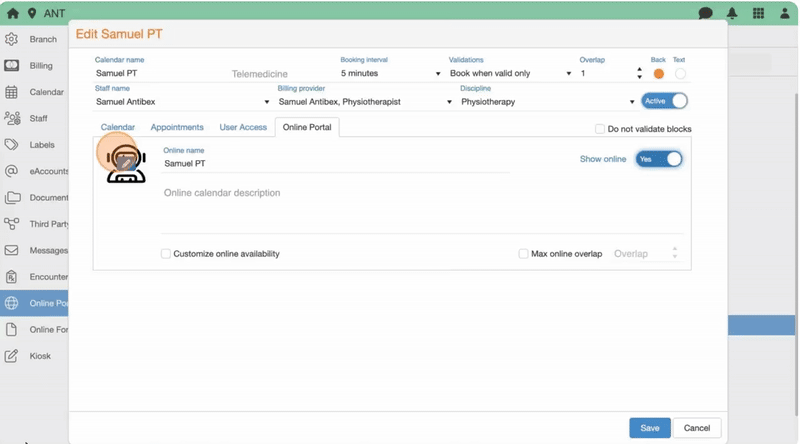The width and height of the screenshot is (800, 444).
Task: Expand the Booking interval dropdown
Action: 390,74
